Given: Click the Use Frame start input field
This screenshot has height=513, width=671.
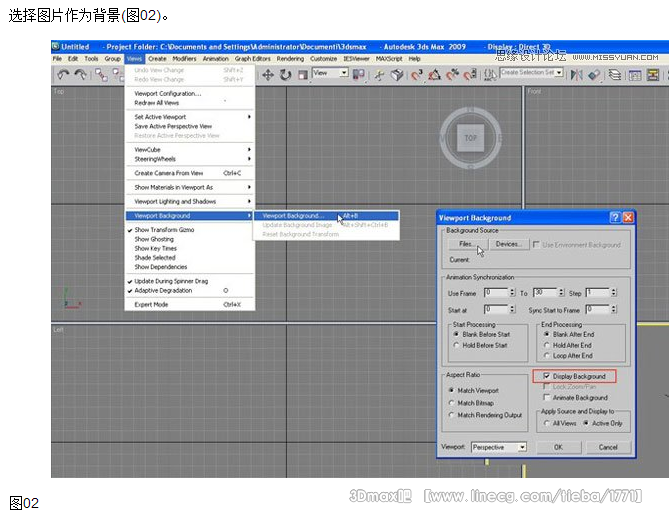Looking at the screenshot, I should 496,292.
